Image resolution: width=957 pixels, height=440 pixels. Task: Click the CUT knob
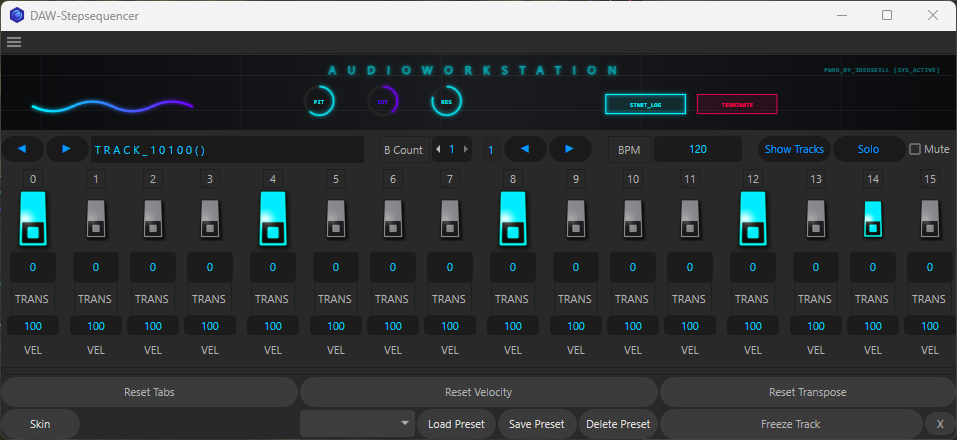(383, 102)
